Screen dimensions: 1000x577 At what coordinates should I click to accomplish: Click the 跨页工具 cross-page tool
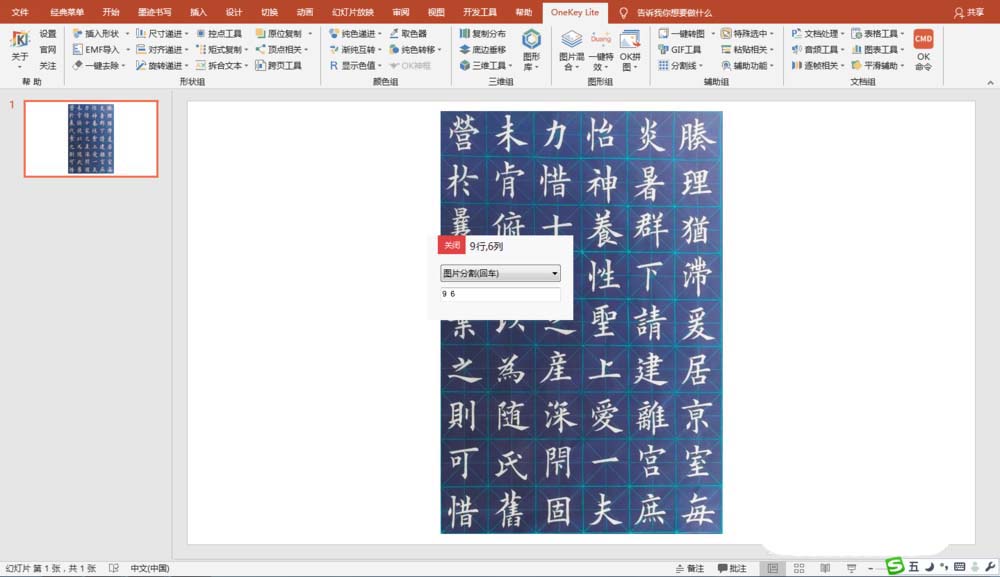[278, 65]
